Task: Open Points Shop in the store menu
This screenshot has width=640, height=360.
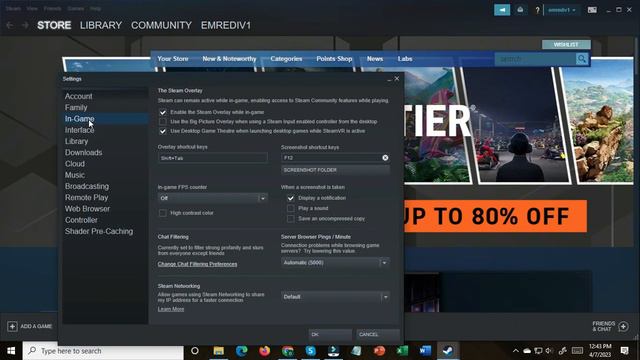Action: pyautogui.click(x=334, y=59)
